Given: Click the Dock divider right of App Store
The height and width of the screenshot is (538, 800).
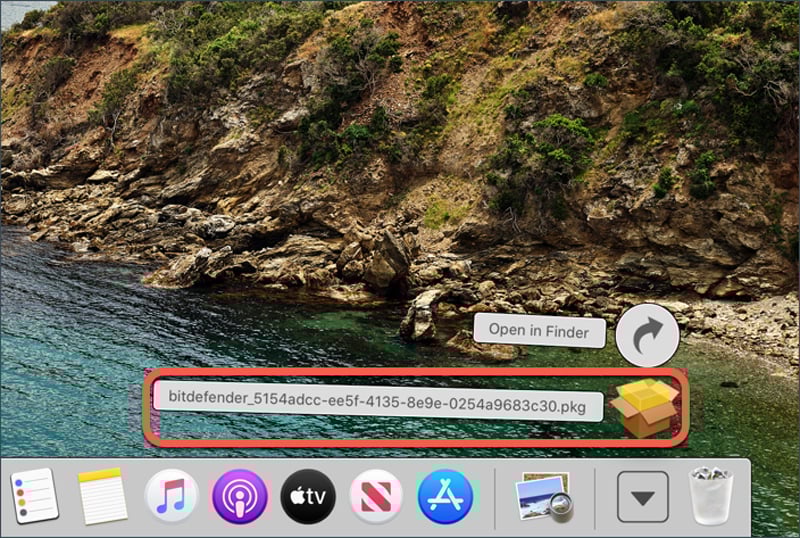Looking at the screenshot, I should [495, 497].
